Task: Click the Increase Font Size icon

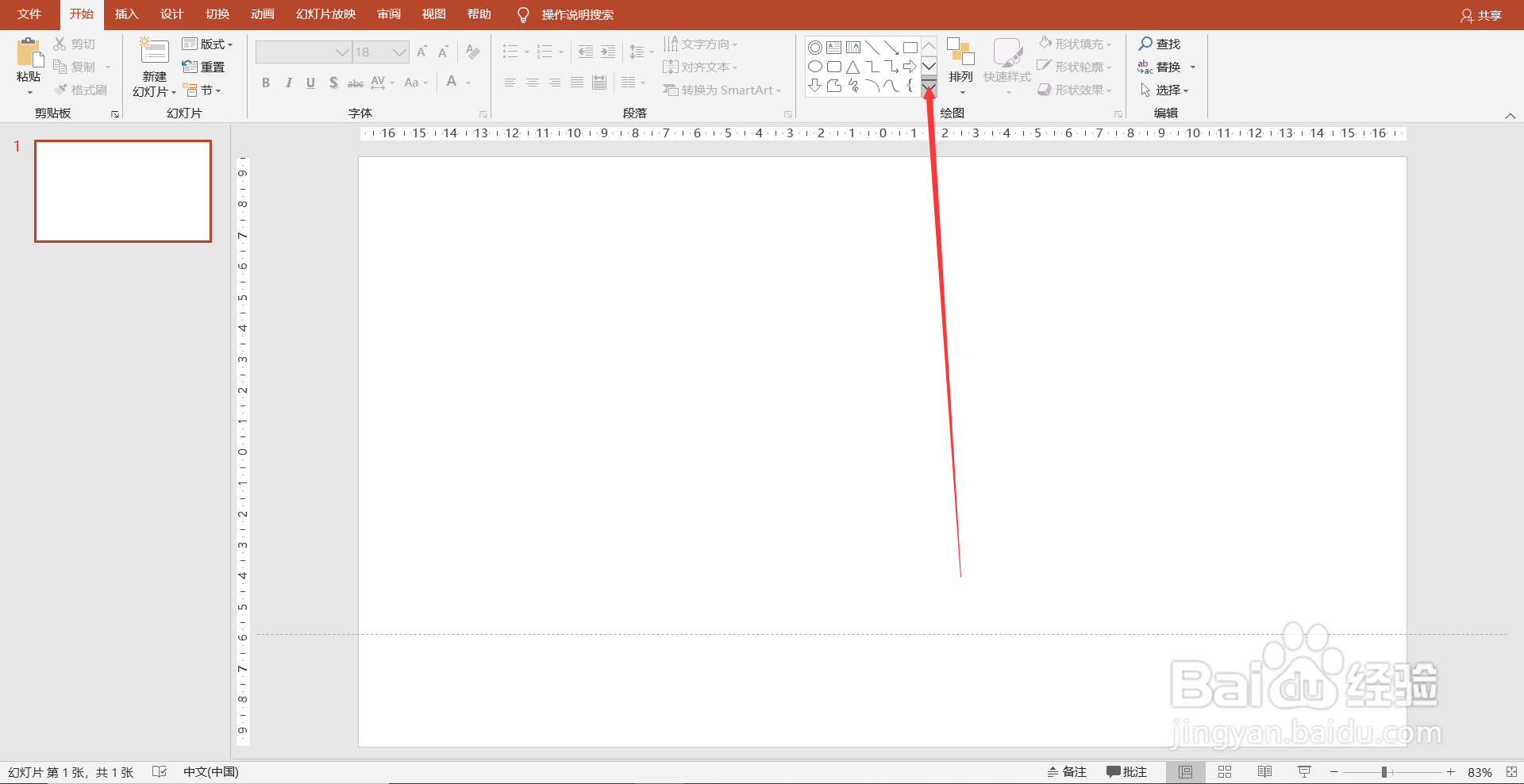Action: tap(422, 52)
